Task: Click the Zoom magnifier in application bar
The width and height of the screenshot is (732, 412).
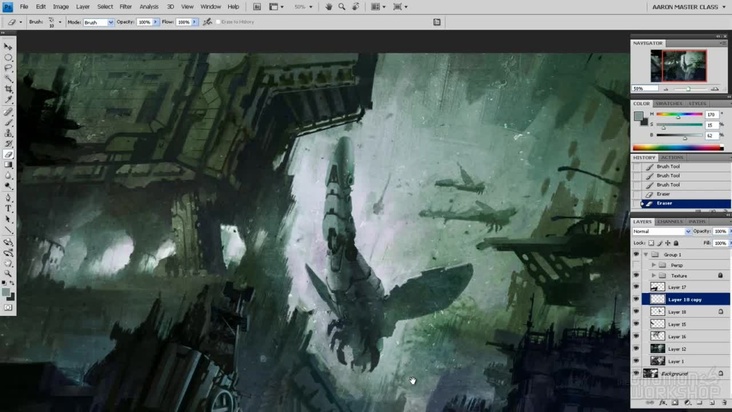Action: click(x=342, y=7)
